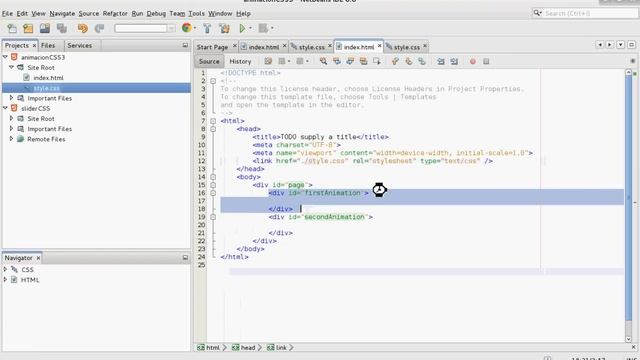Viewport: 640px width, 360px height.
Task: Click the Save All toolbar icon
Action: [62, 28]
